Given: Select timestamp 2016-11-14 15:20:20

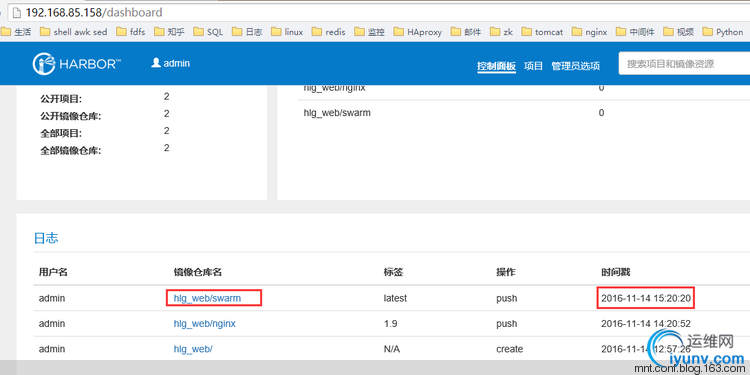Looking at the screenshot, I should [646, 298].
